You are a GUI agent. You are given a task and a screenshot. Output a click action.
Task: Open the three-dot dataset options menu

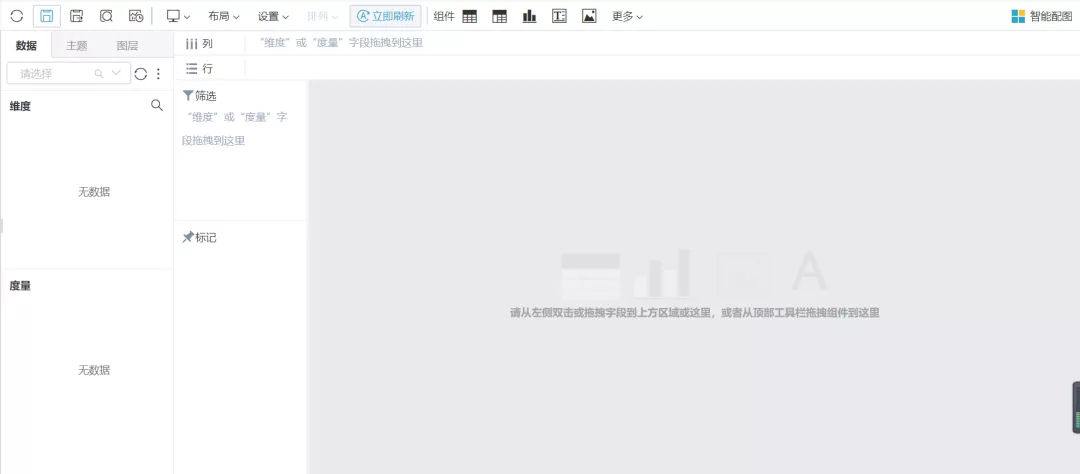(158, 74)
